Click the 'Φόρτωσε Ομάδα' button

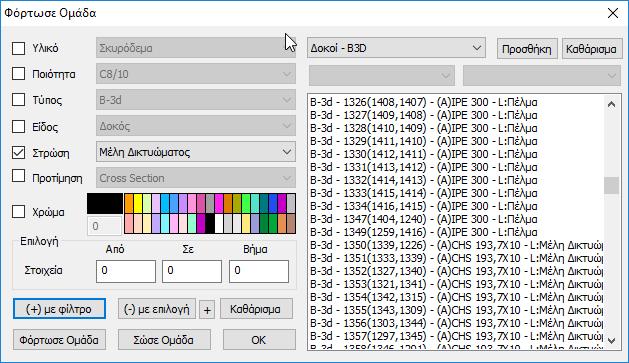click(x=59, y=340)
